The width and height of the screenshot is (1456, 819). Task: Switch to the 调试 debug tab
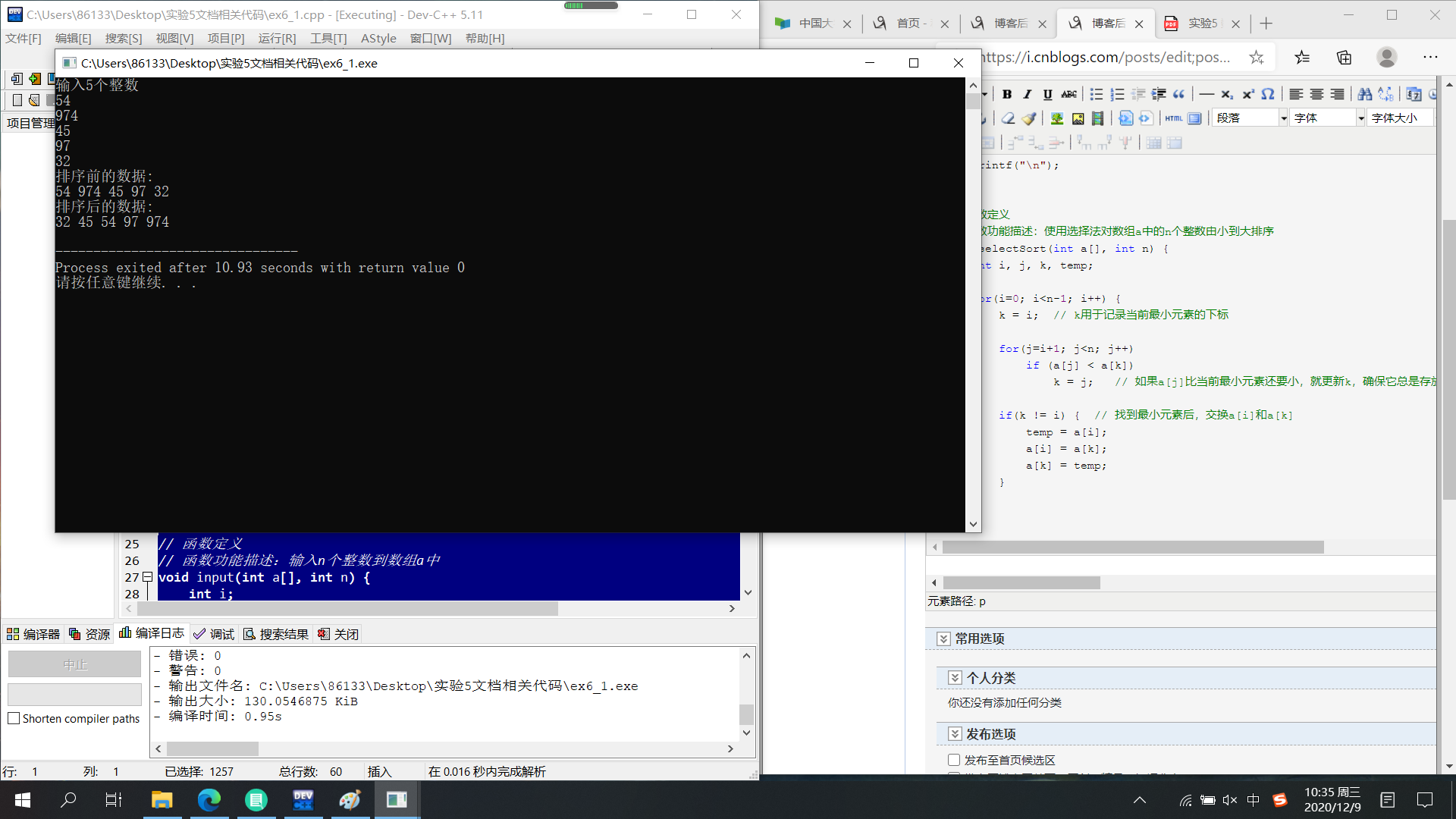click(215, 634)
